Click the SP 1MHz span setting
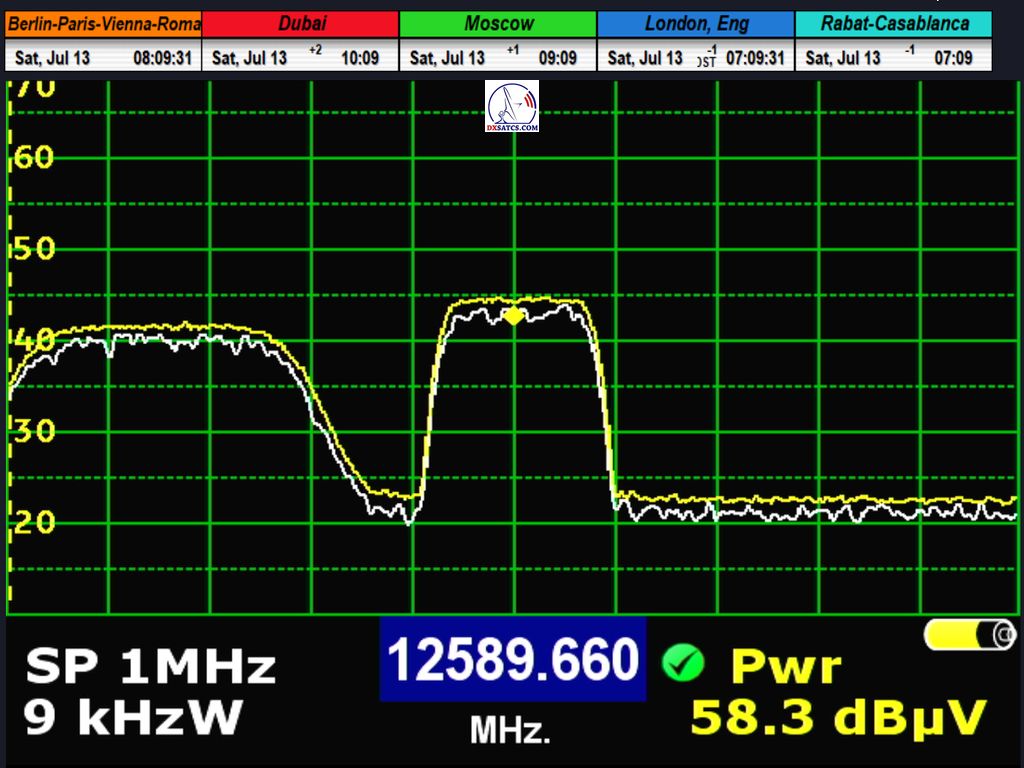1024x768 pixels. click(150, 666)
